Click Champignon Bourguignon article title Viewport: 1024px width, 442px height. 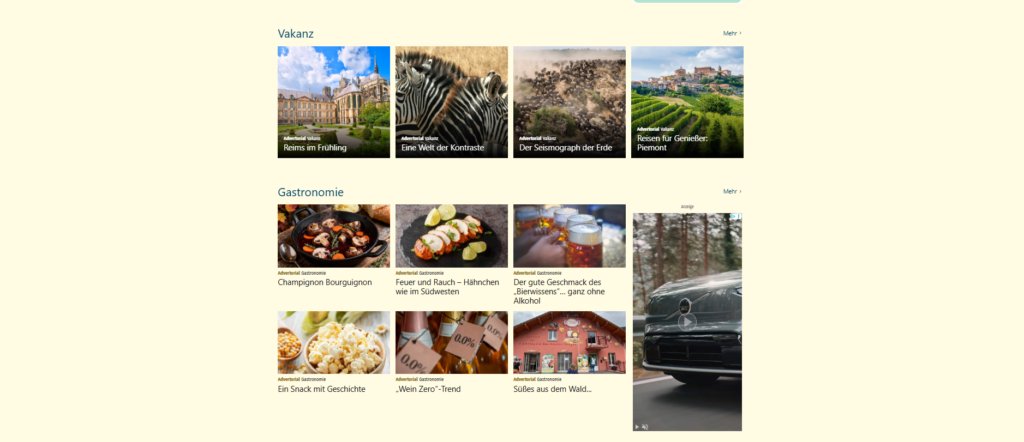click(325, 282)
